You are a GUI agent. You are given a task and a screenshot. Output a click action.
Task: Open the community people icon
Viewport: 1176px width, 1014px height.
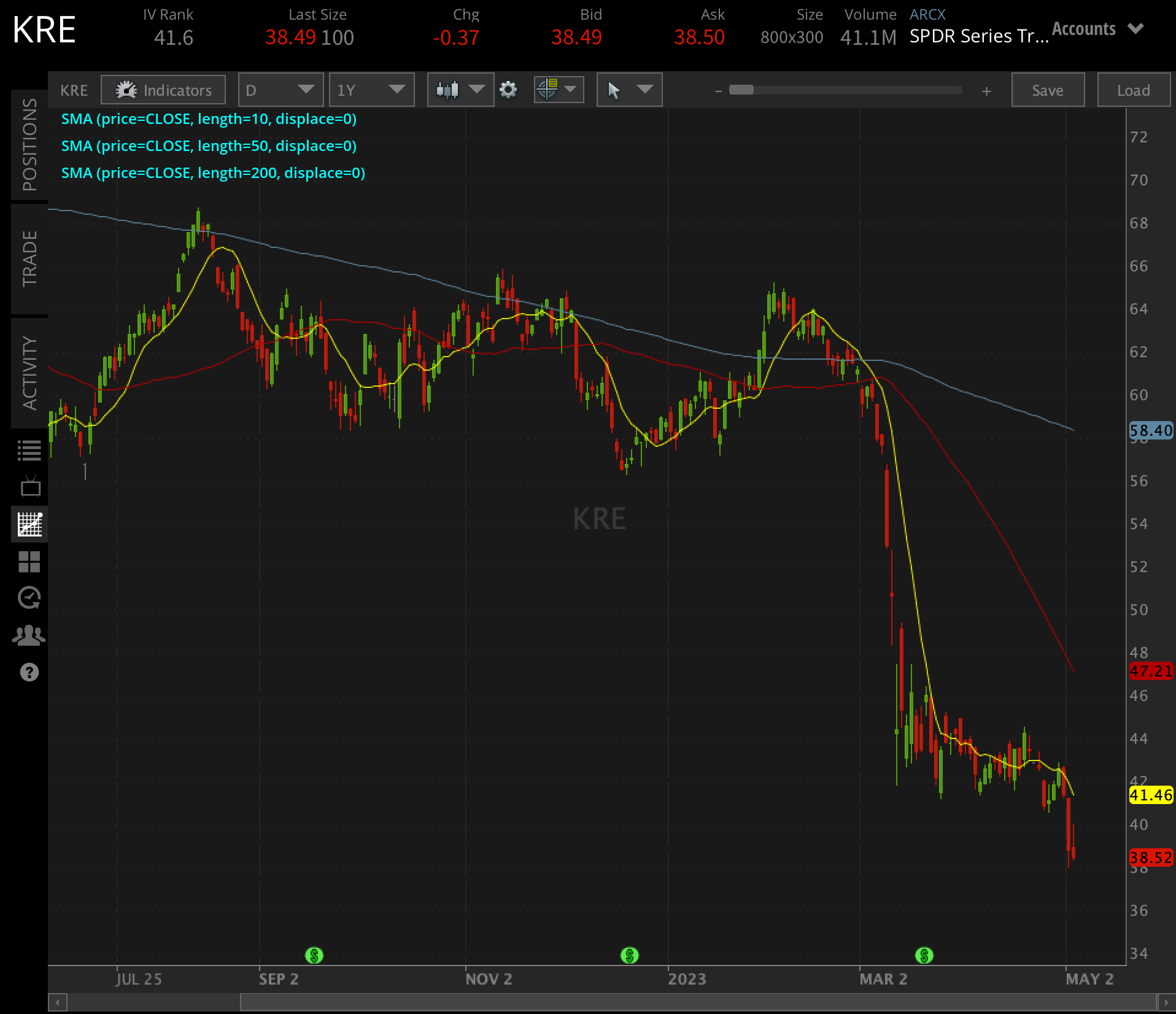(x=30, y=635)
